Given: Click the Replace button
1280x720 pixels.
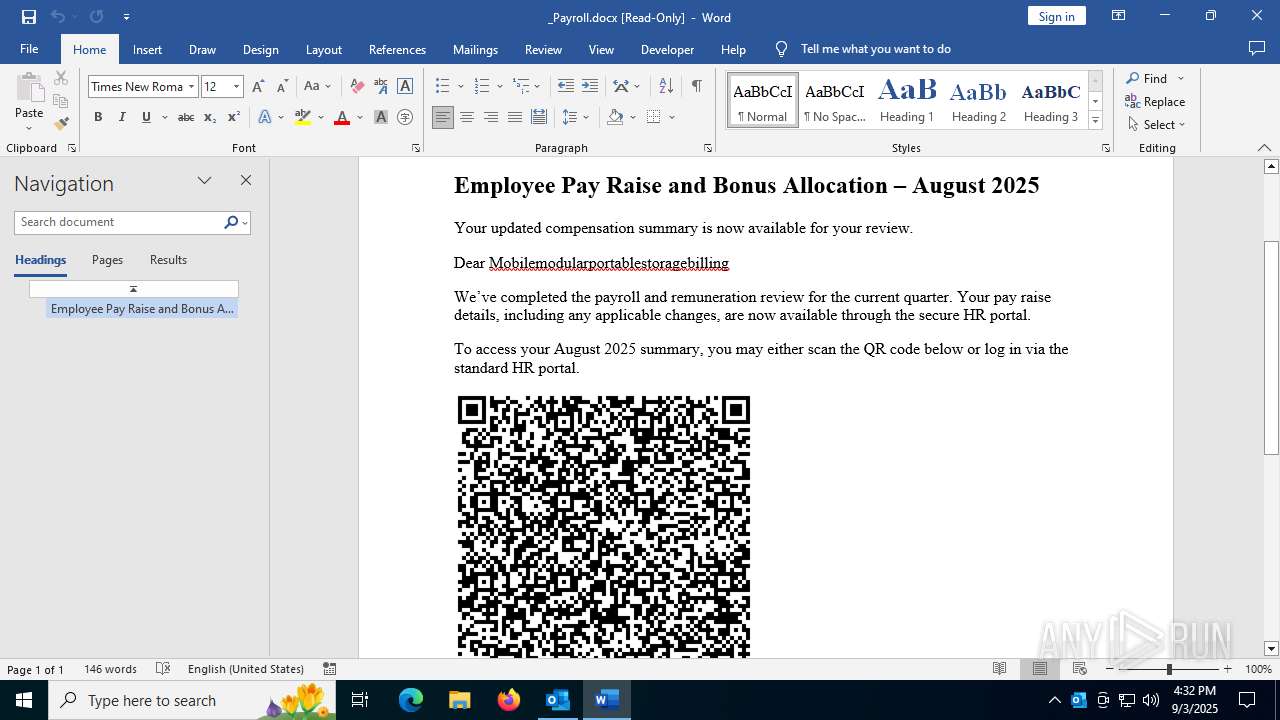Looking at the screenshot, I should 1155,101.
